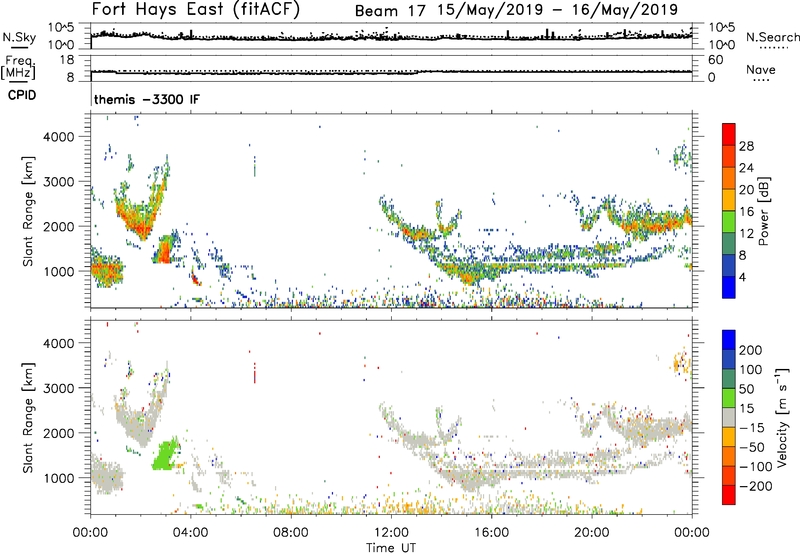Click the "1000" range tick in the power panel
This screenshot has height=554, width=800.
click(58, 271)
